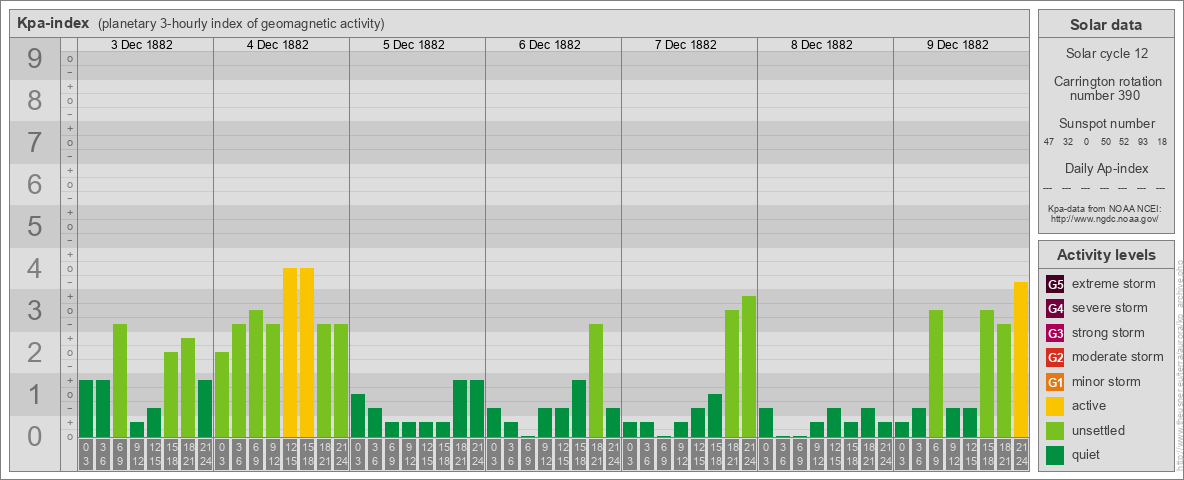Click the Sunspot number label

[x=1106, y=124]
